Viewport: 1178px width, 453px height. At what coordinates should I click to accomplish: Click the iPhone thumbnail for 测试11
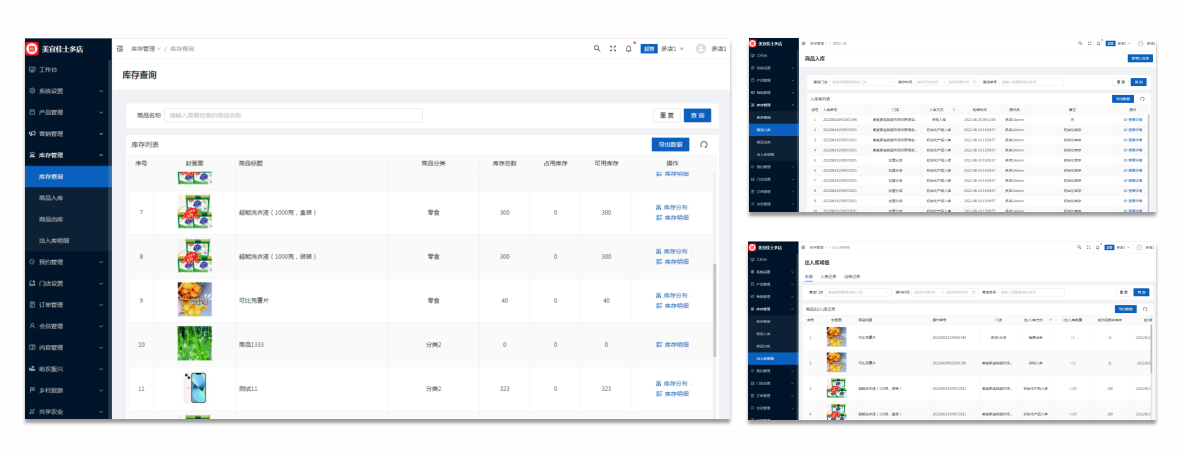[x=194, y=387]
